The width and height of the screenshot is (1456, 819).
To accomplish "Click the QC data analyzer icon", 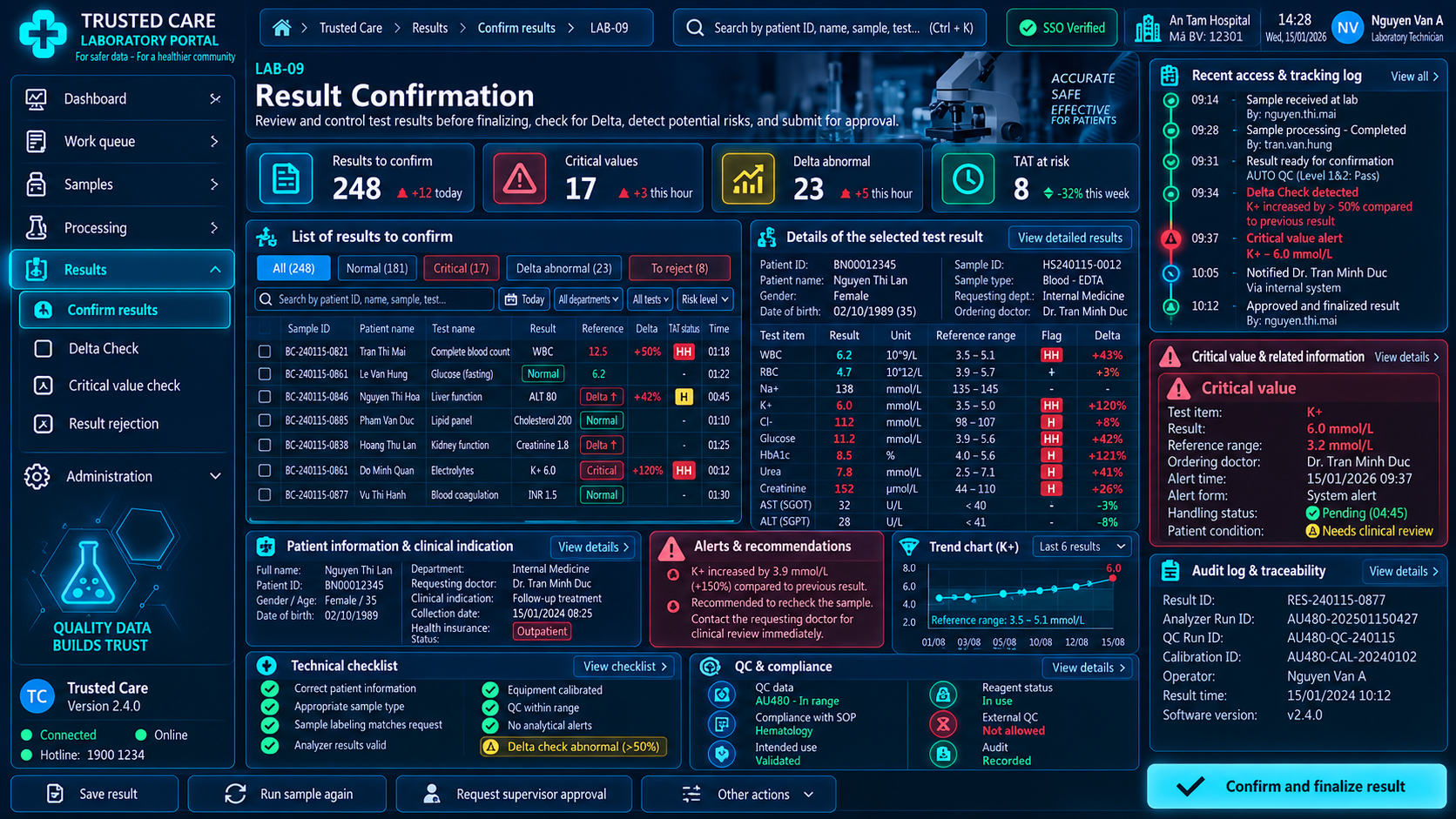I will (x=722, y=695).
